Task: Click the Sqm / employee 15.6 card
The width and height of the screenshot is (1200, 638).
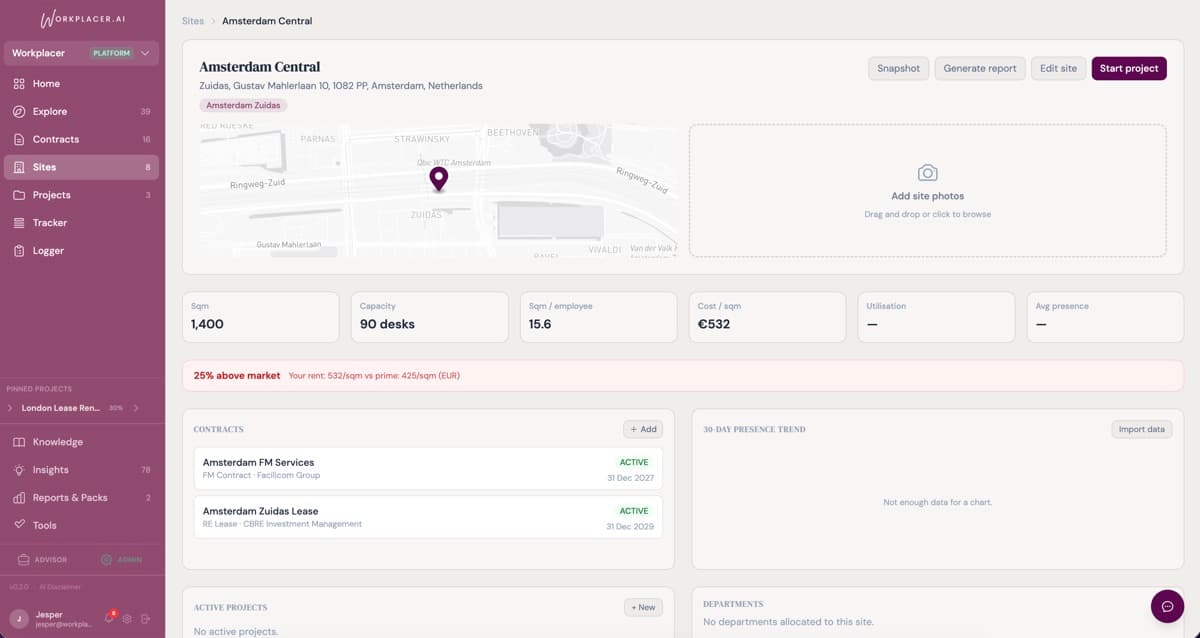Action: coord(598,317)
